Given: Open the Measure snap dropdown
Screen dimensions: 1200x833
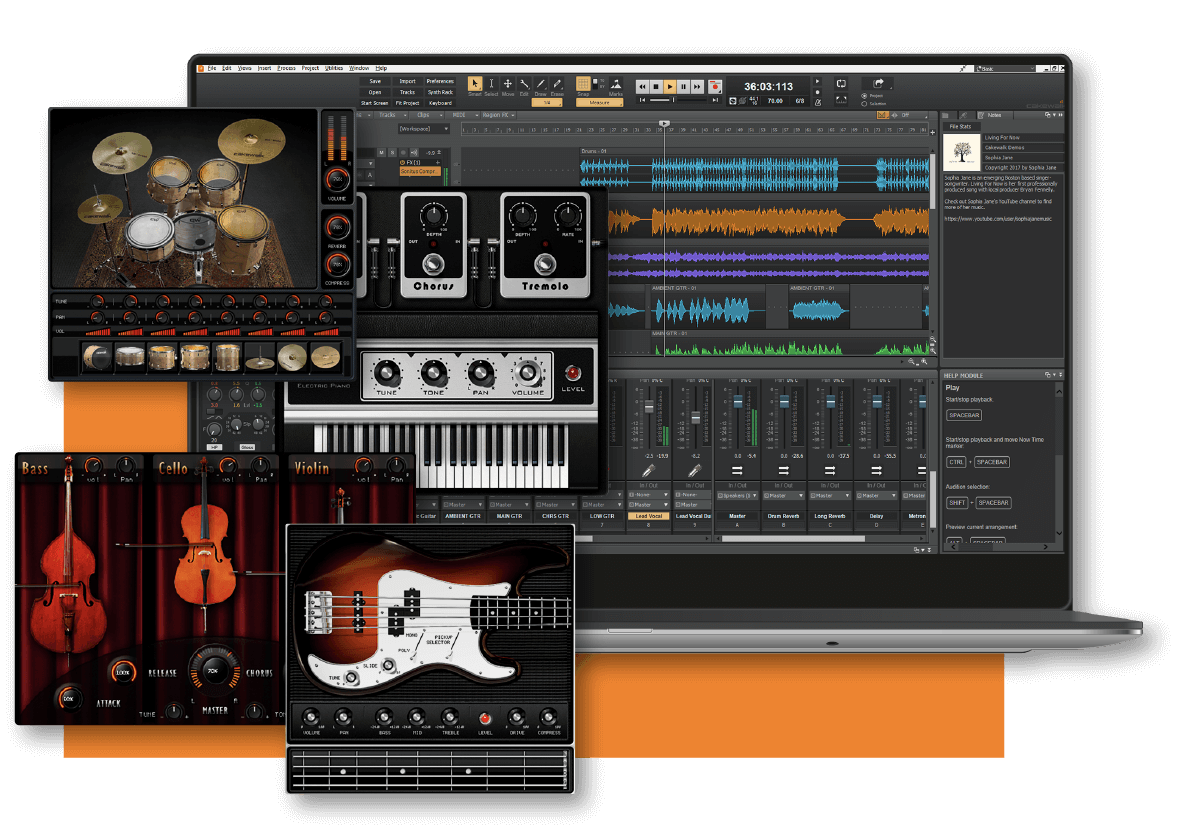Looking at the screenshot, I should [x=600, y=102].
